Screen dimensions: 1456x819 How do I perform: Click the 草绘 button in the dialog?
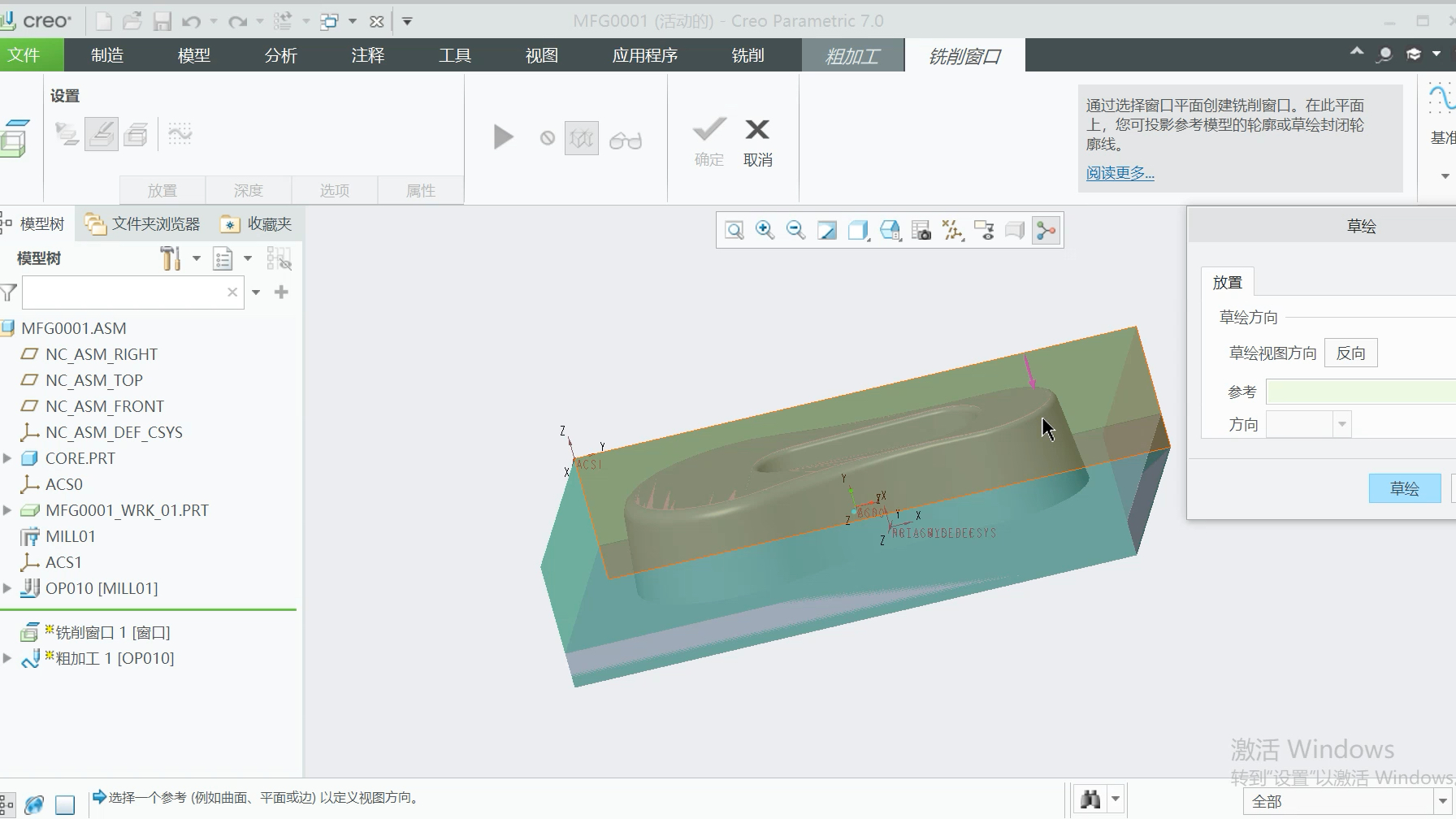click(x=1404, y=488)
